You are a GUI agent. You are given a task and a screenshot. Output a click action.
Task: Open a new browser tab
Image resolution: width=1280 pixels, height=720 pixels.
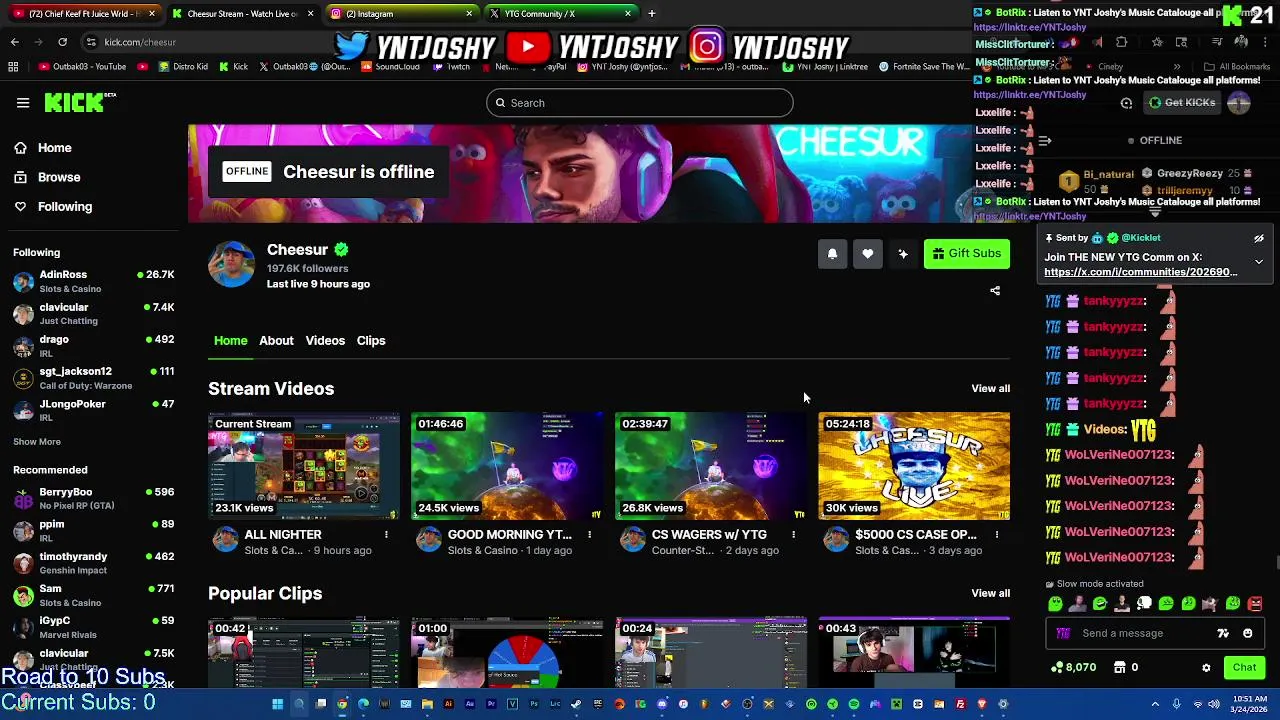652,14
